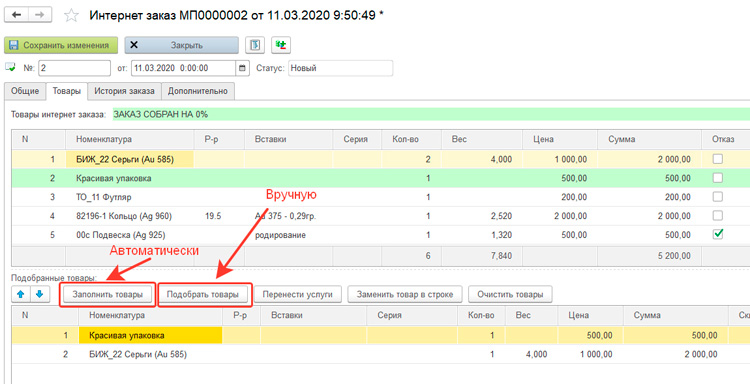
Task: Click the report icon next to Закрыть
Action: pos(255,45)
